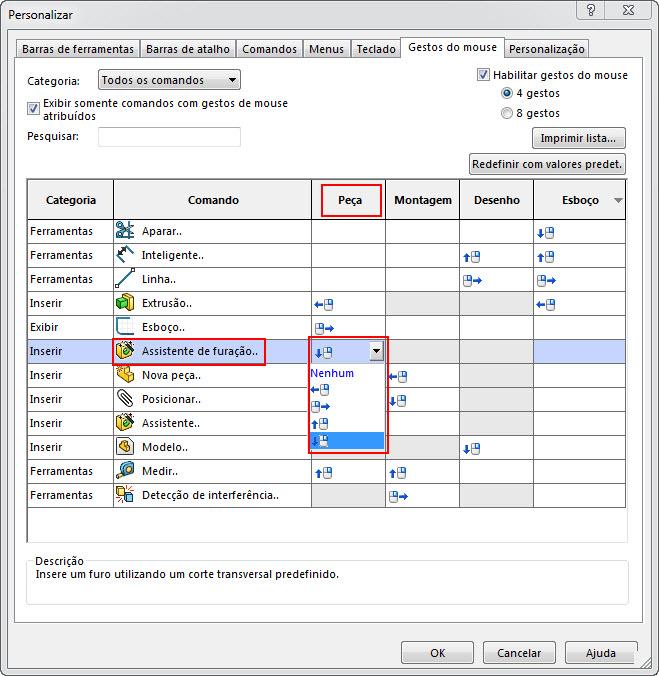Screen dimensions: 659x676
Task: Click the Posicionar paperclip icon
Action: 125,399
